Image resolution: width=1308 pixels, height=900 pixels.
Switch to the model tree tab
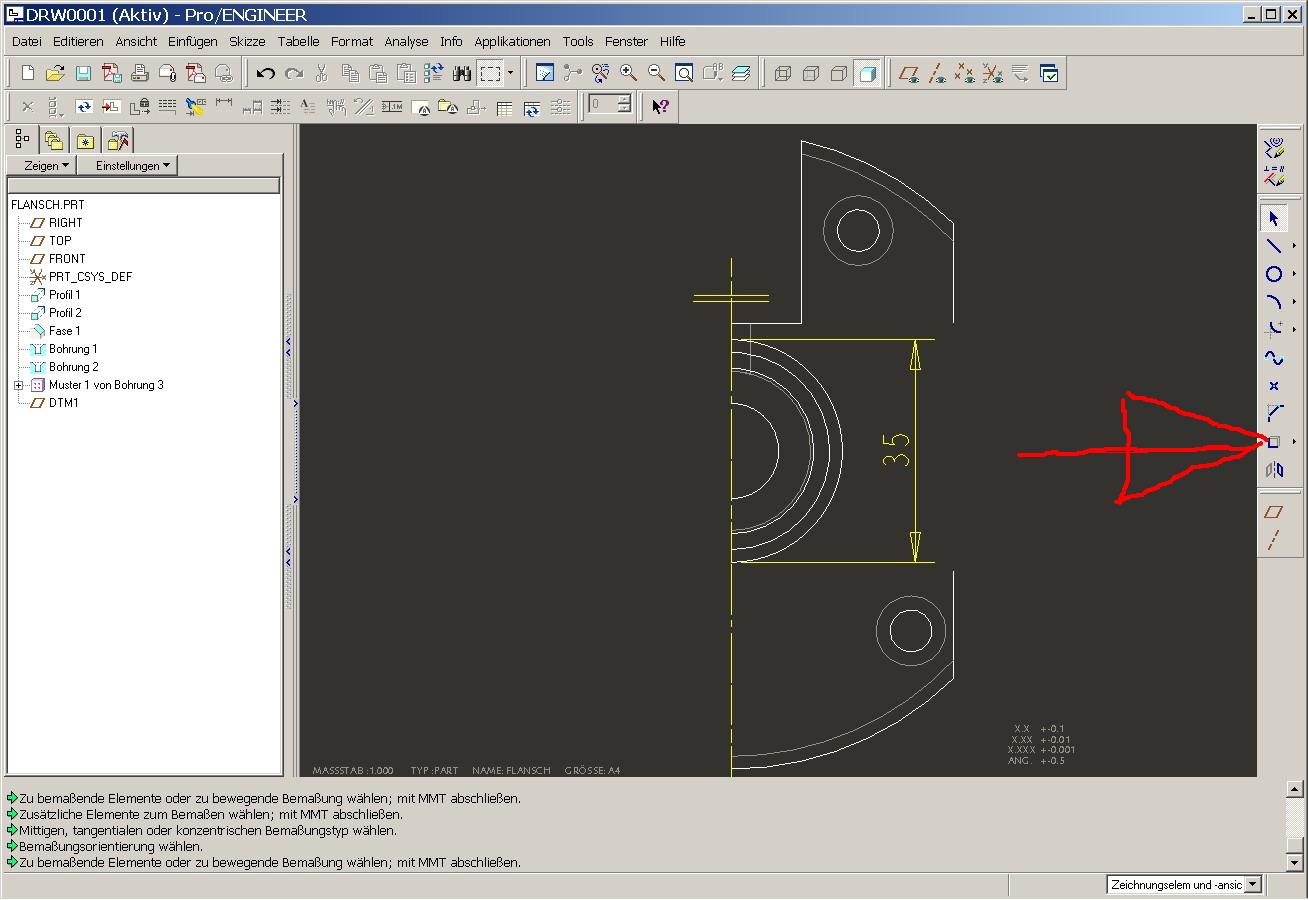22,139
